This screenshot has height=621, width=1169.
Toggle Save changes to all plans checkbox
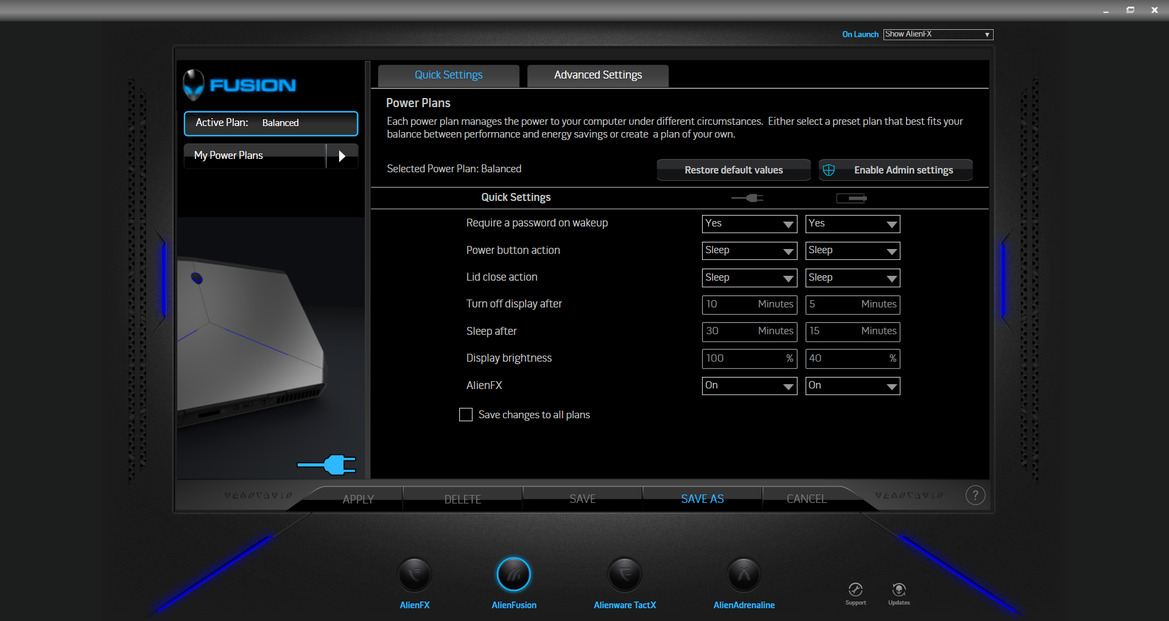[466, 414]
